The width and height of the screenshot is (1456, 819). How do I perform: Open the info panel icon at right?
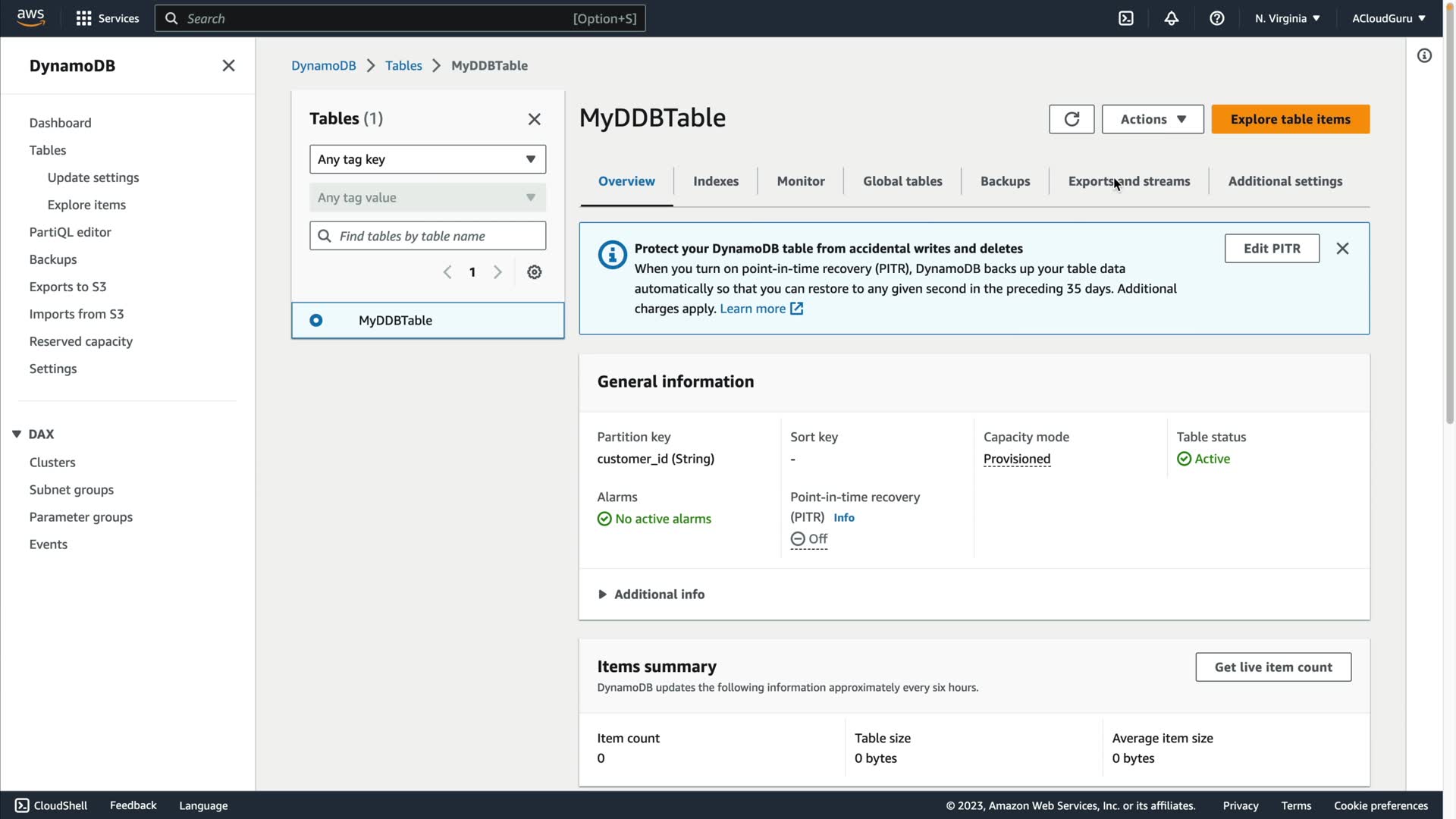coord(1424,56)
